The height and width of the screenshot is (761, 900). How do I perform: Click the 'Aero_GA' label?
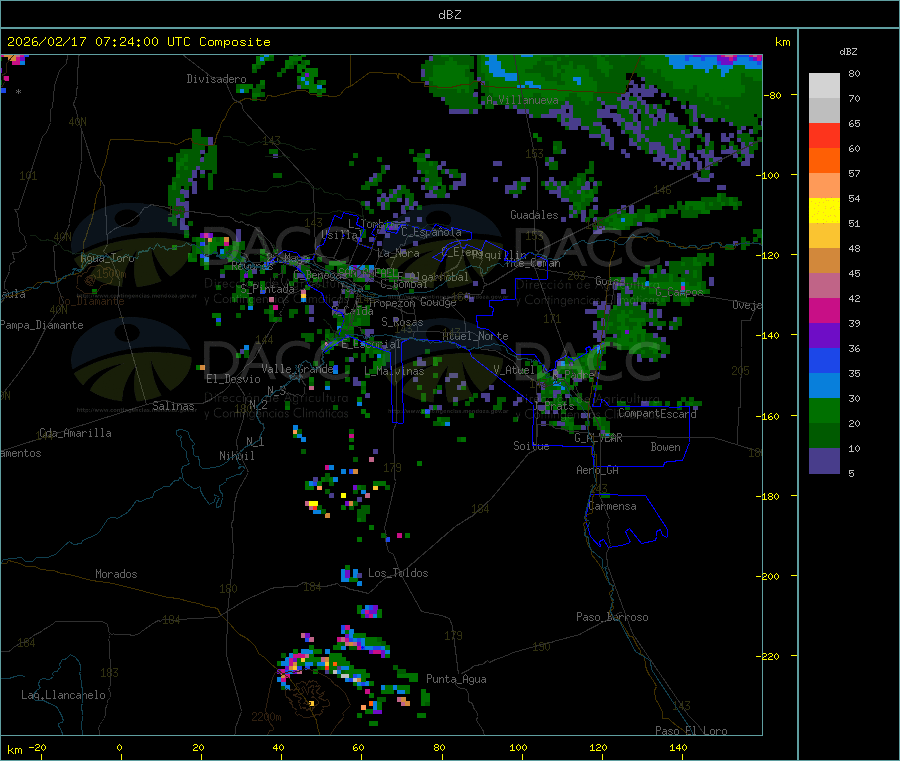597,470
